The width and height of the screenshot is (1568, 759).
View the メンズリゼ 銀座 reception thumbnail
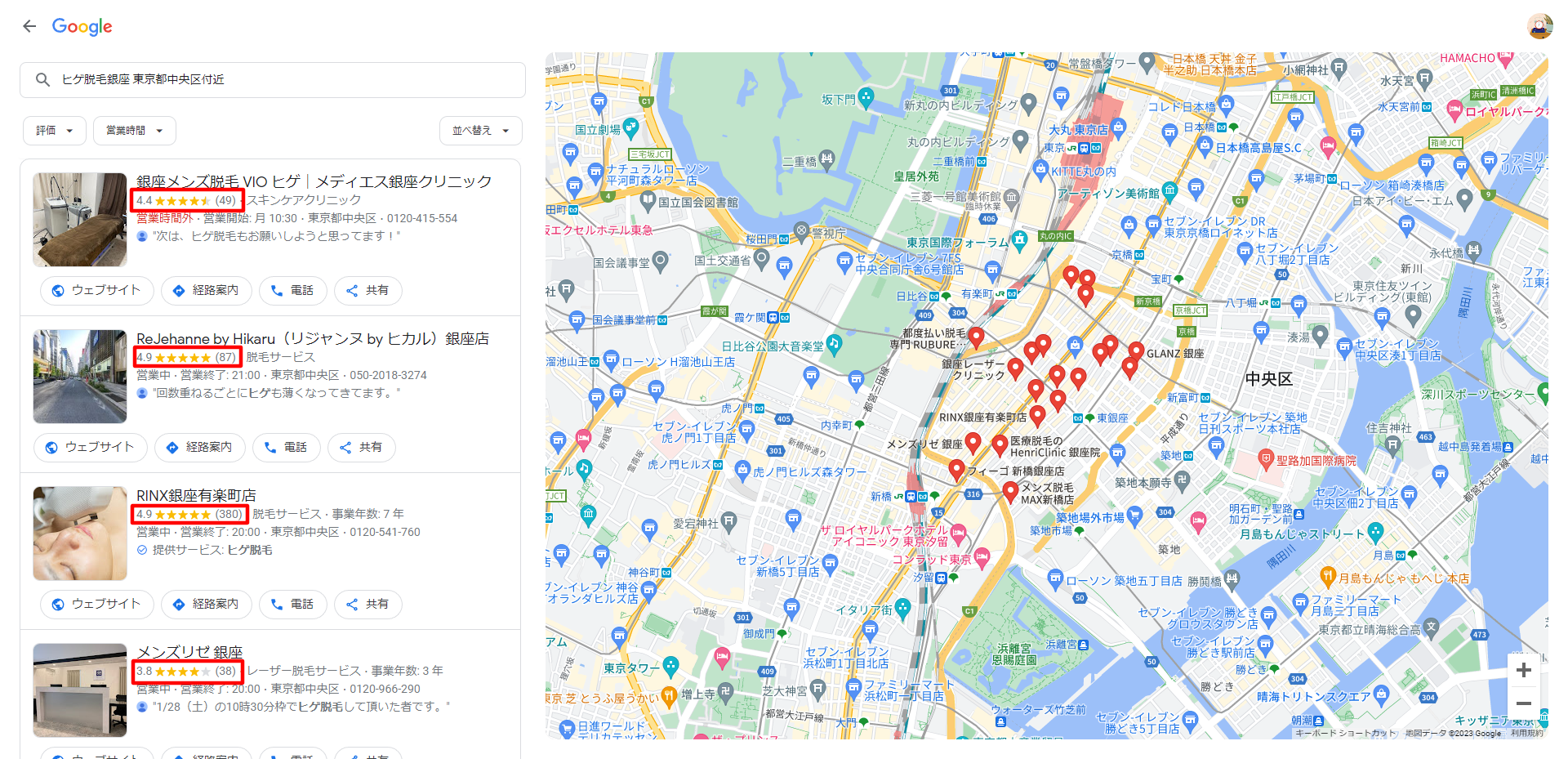click(80, 690)
